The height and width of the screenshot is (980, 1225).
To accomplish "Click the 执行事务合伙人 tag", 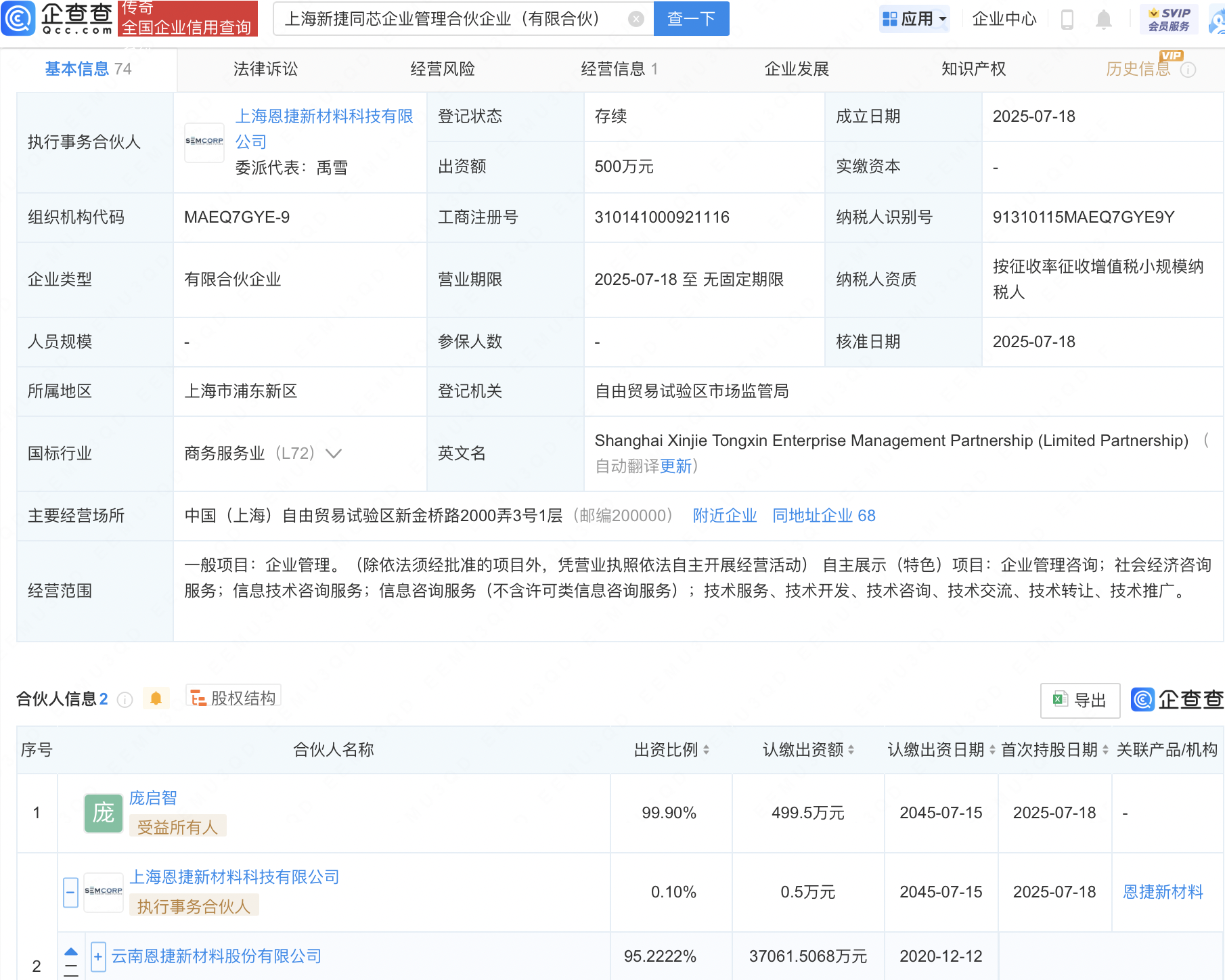I will (194, 906).
